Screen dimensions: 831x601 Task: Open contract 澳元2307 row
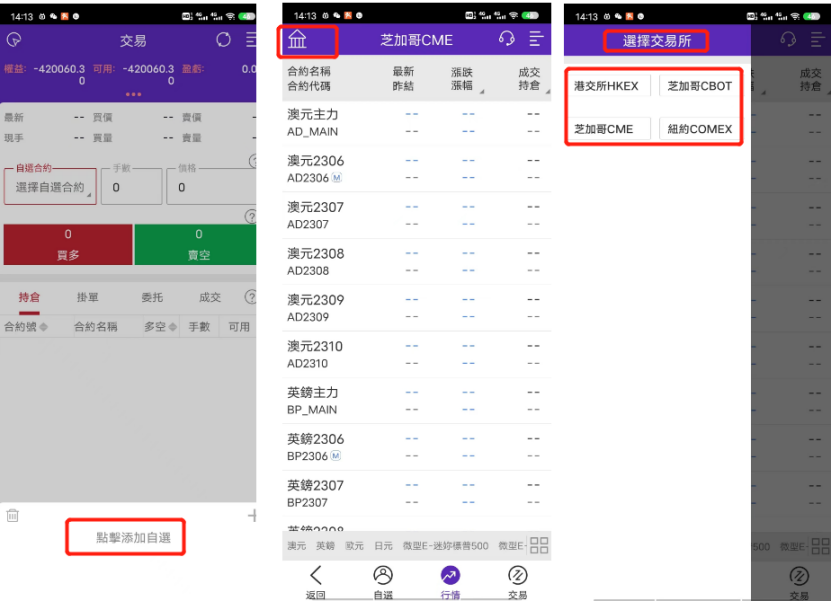tap(417, 215)
